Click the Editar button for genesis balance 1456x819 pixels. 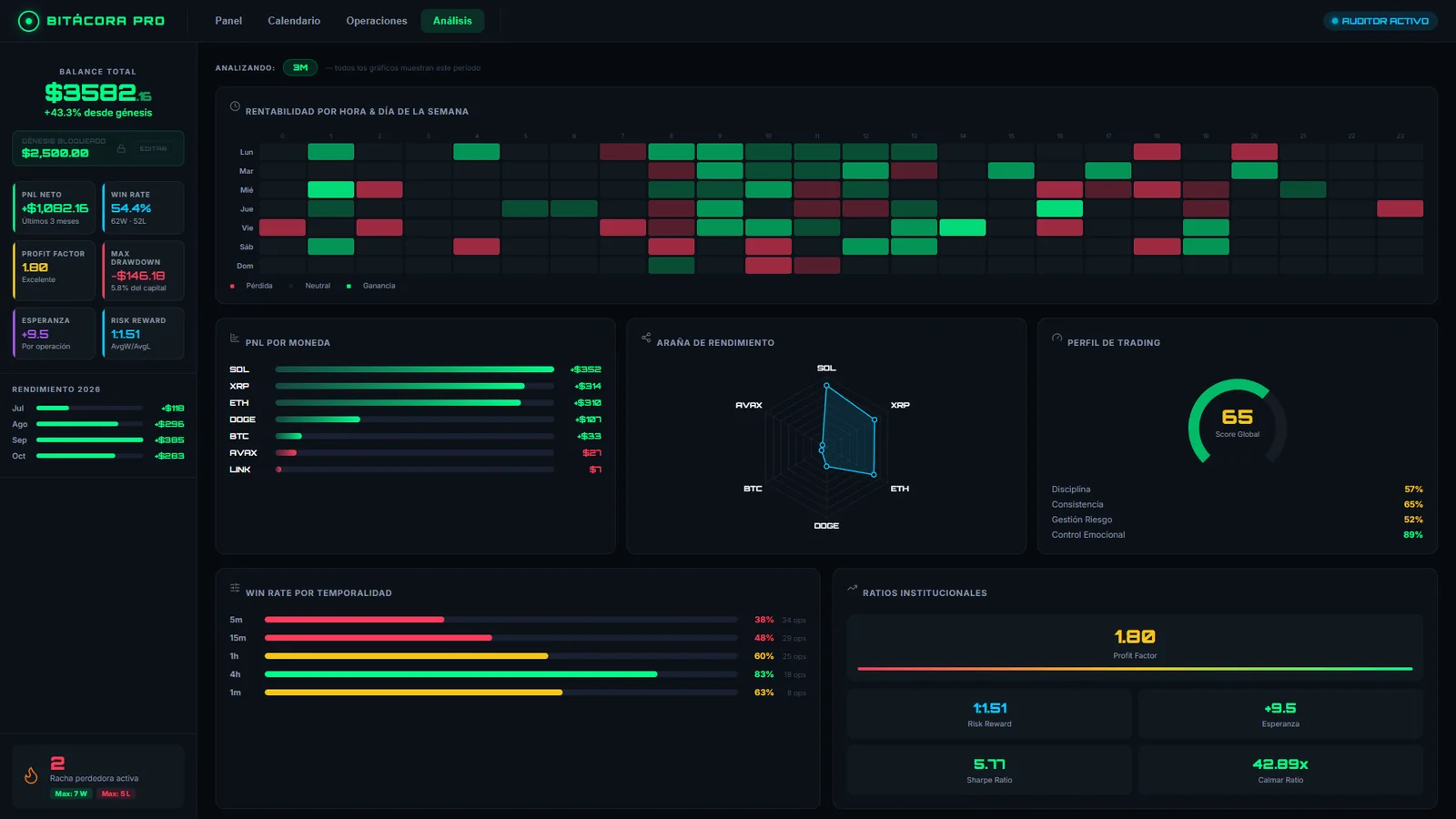(153, 148)
